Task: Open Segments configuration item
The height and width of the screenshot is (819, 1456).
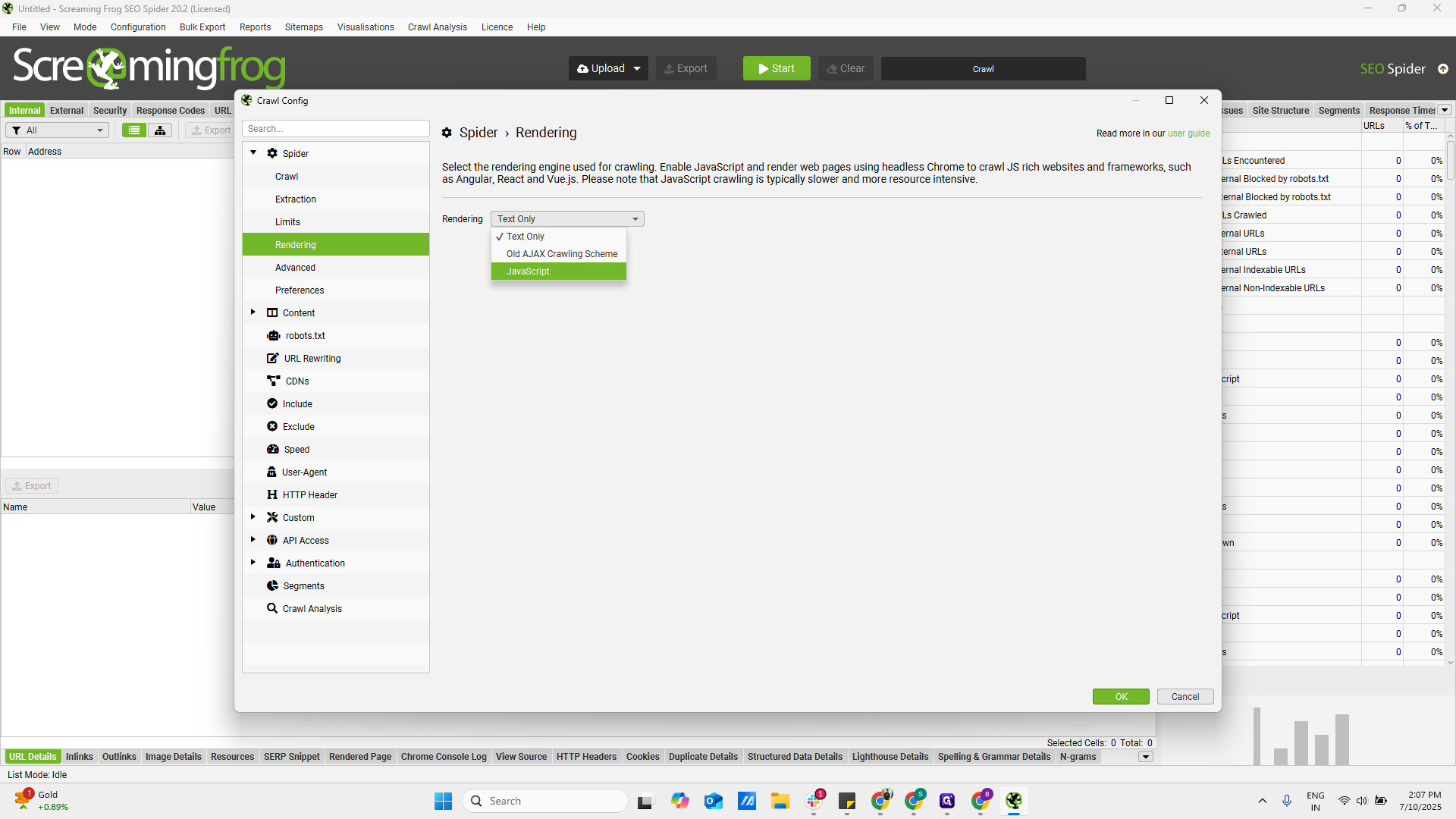Action: 303,586
